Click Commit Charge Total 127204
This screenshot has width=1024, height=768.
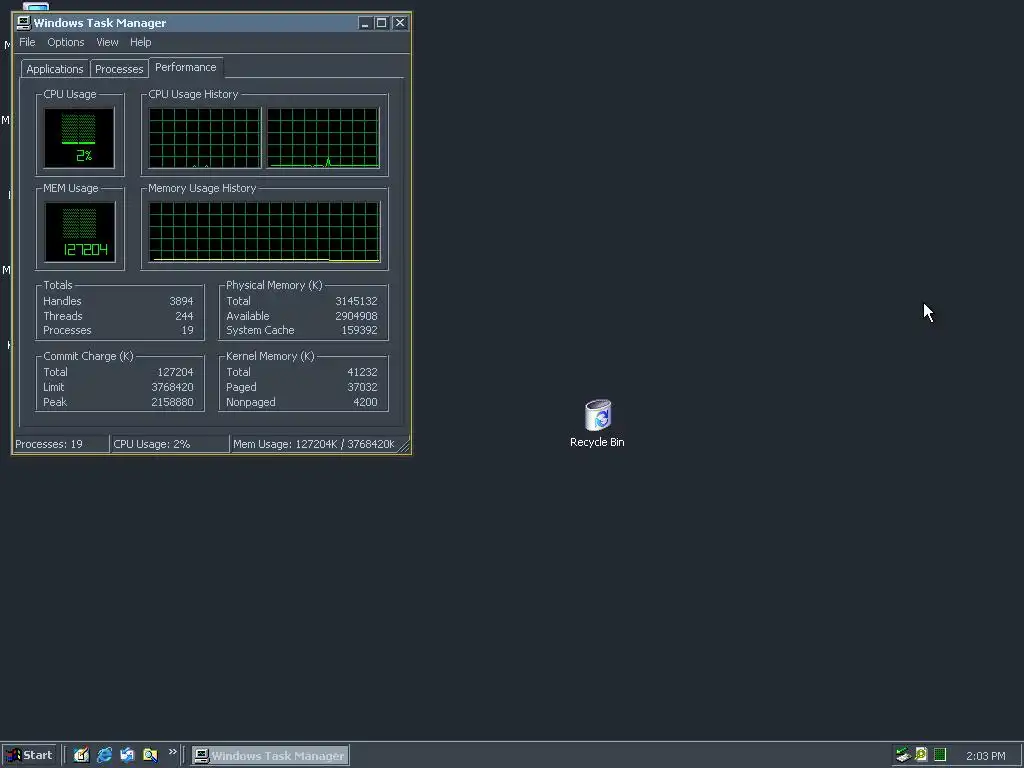175,372
